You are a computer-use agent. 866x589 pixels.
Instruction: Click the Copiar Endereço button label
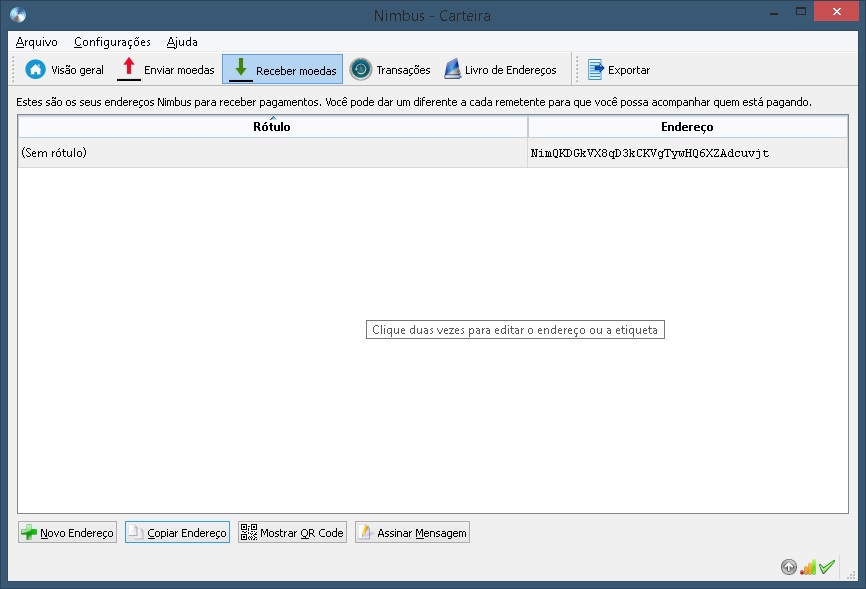click(x=187, y=533)
